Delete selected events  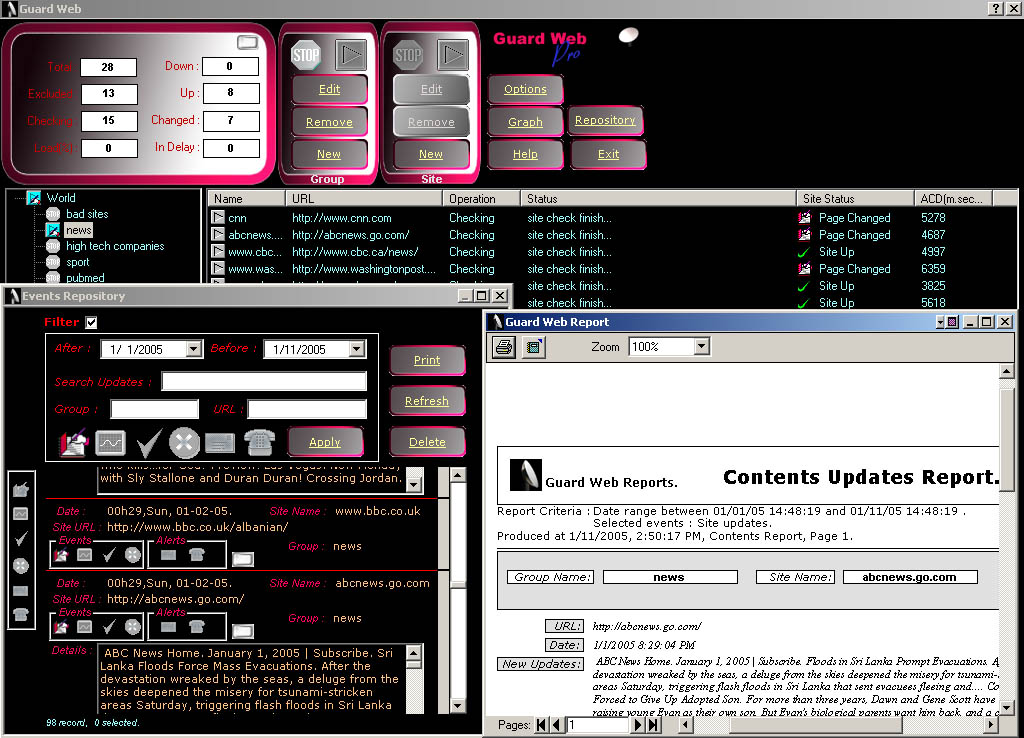coord(427,442)
